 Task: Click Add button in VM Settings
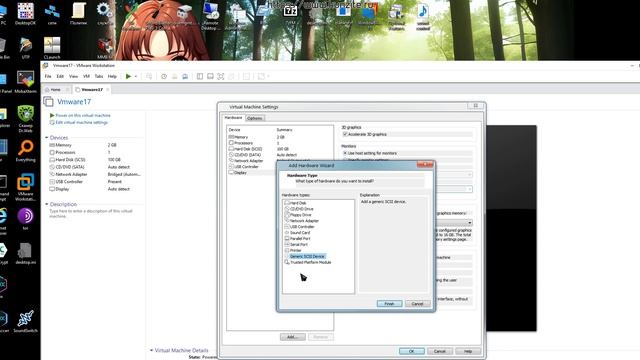pos(293,337)
